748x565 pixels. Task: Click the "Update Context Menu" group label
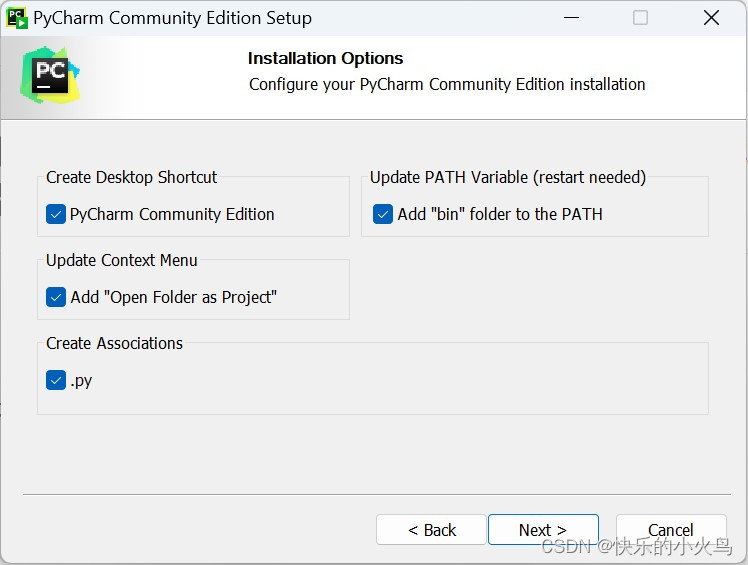click(122, 261)
